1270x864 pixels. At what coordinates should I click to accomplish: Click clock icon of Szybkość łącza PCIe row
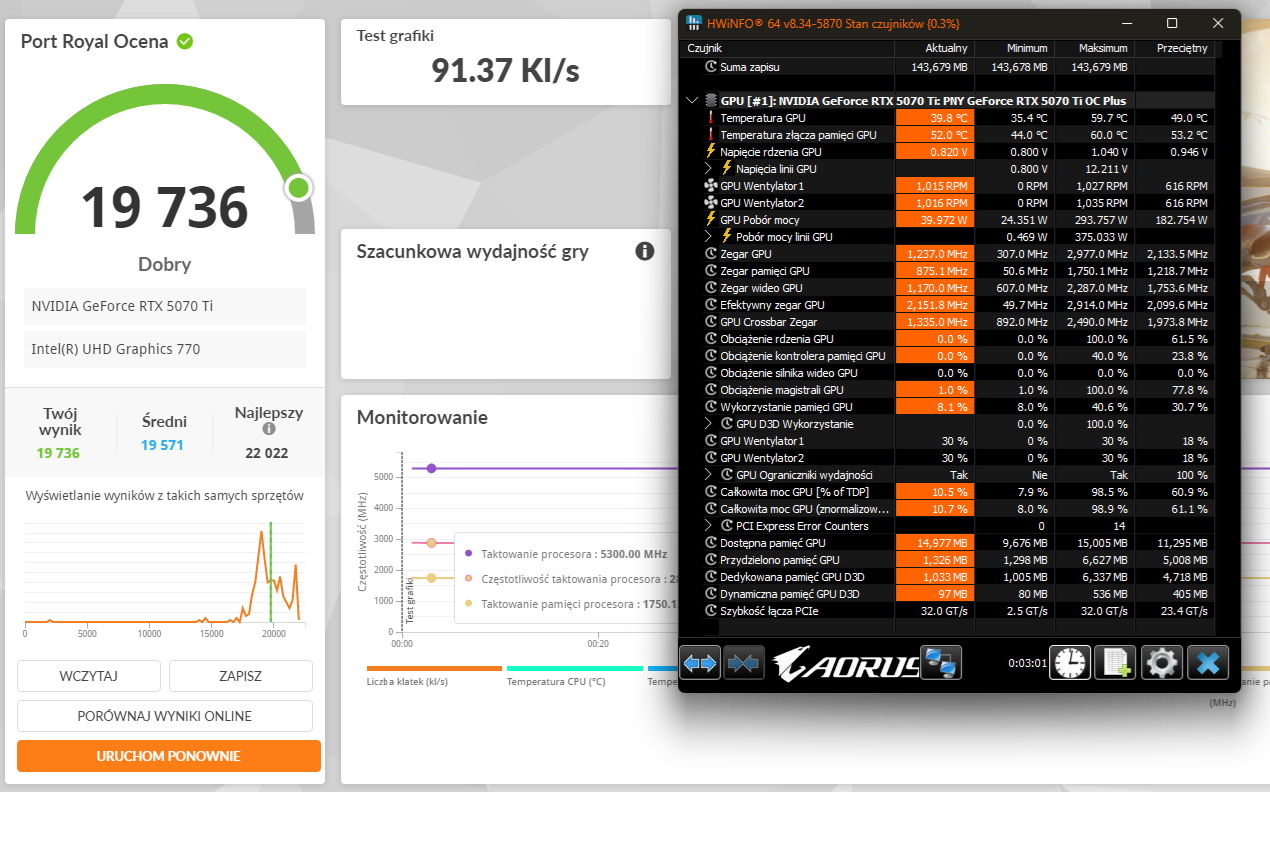click(x=711, y=611)
